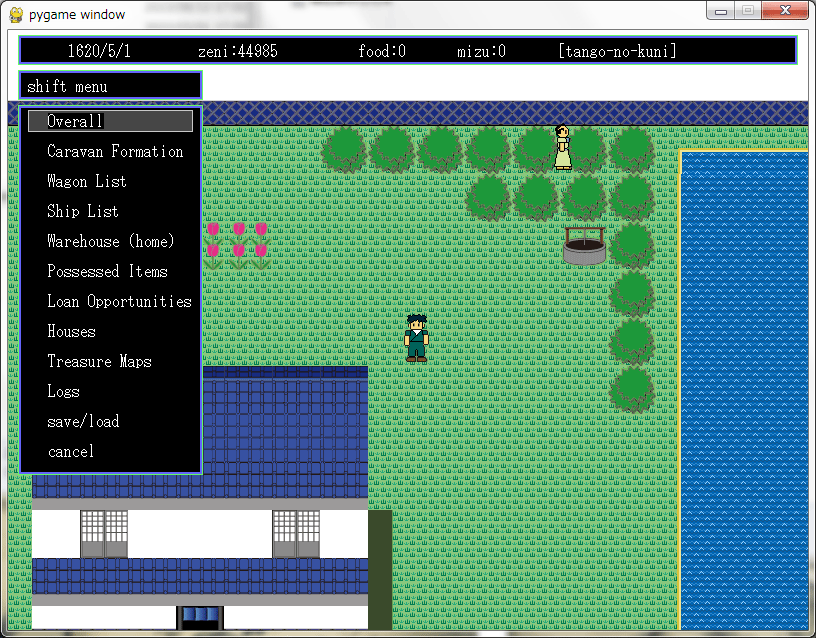816x638 pixels.
Task: Click the pygame snake icon in title bar
Action: click(x=16, y=15)
